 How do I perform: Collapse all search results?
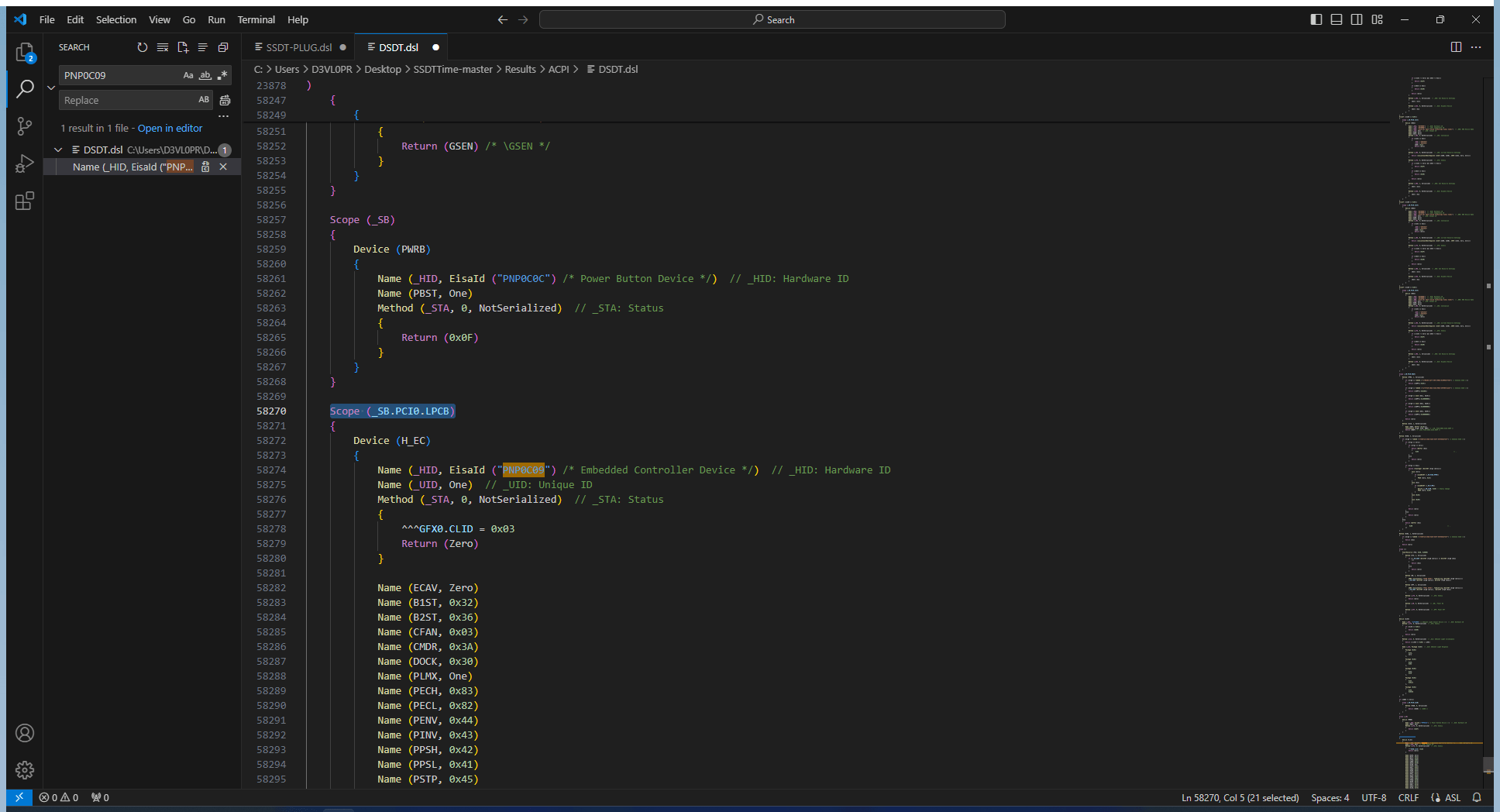pos(223,47)
